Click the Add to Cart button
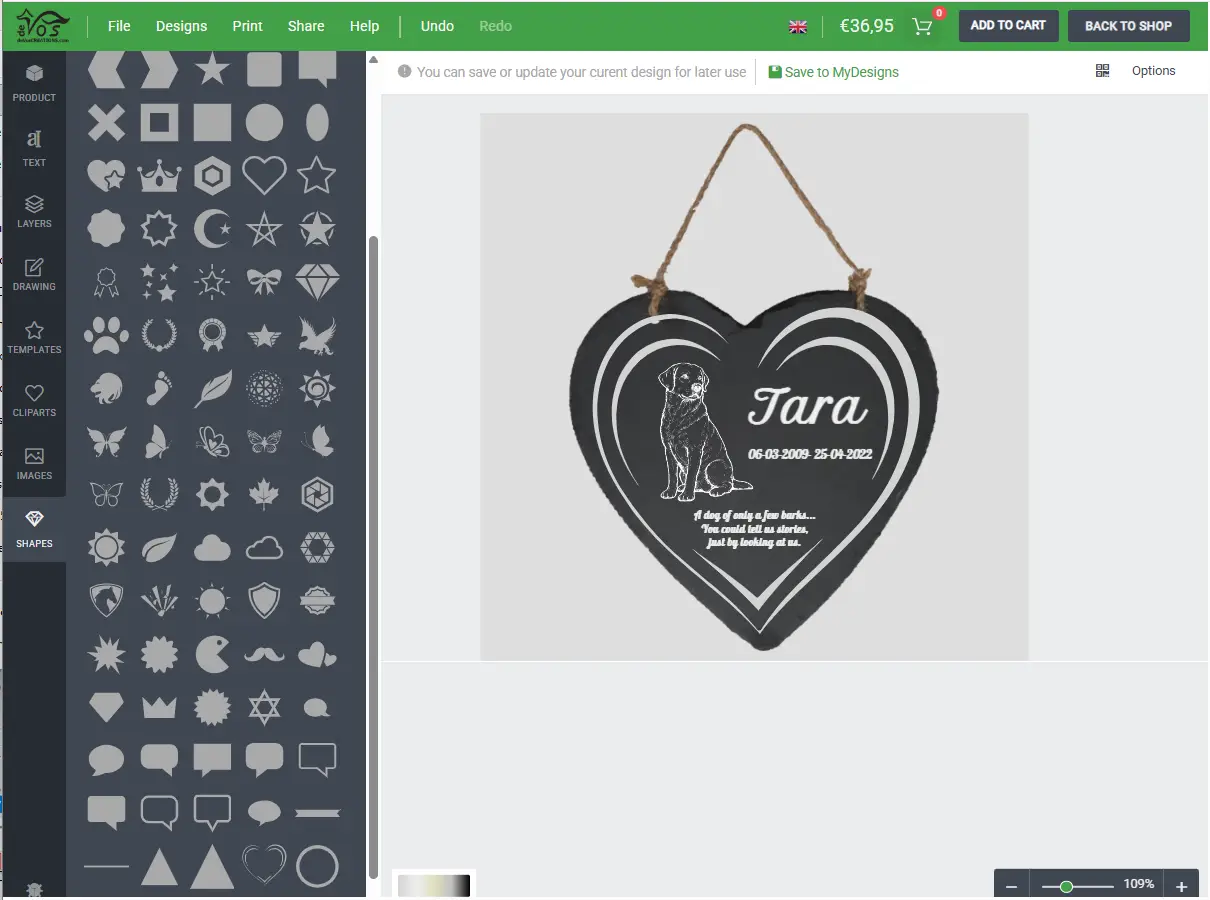Screen dimensions: 1210x900 click(1008, 26)
